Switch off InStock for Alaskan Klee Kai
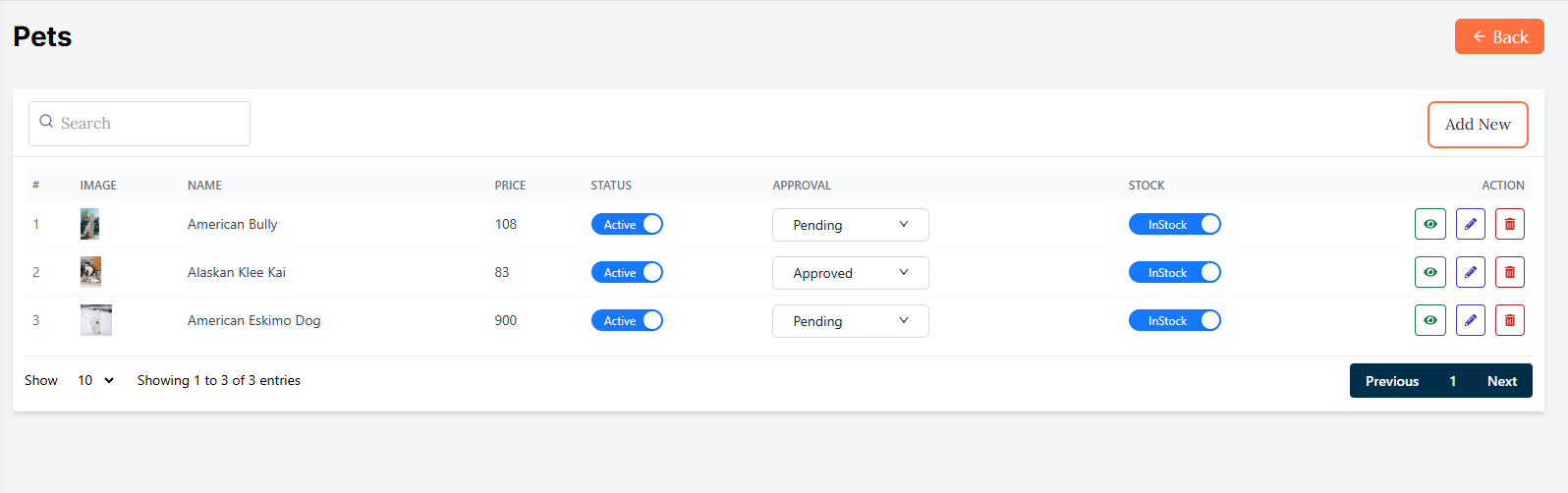The image size is (1568, 493). (x=1174, y=272)
